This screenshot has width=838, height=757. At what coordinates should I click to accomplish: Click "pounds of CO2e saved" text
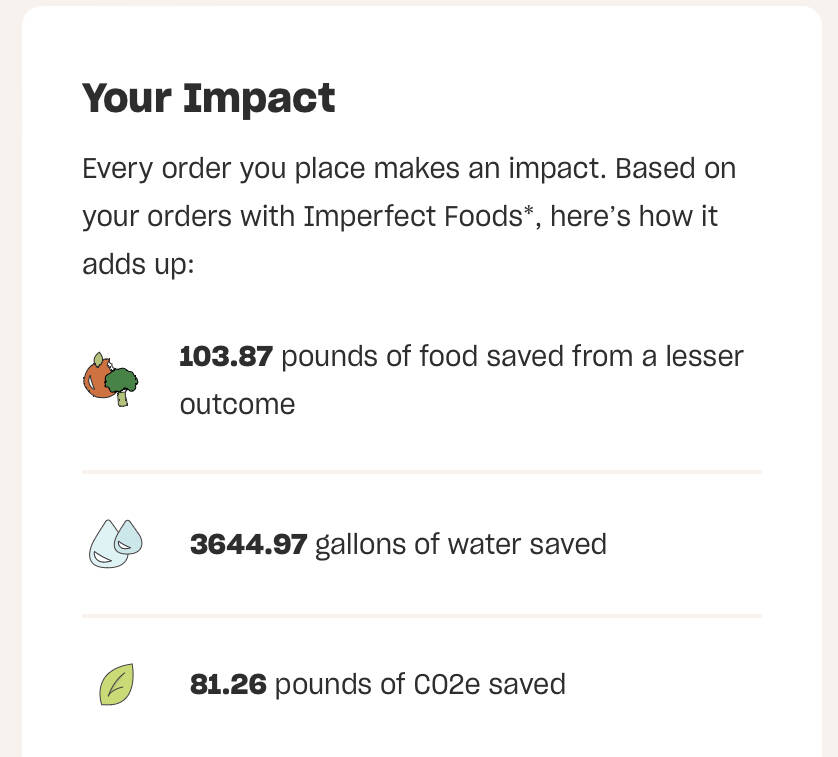point(420,685)
